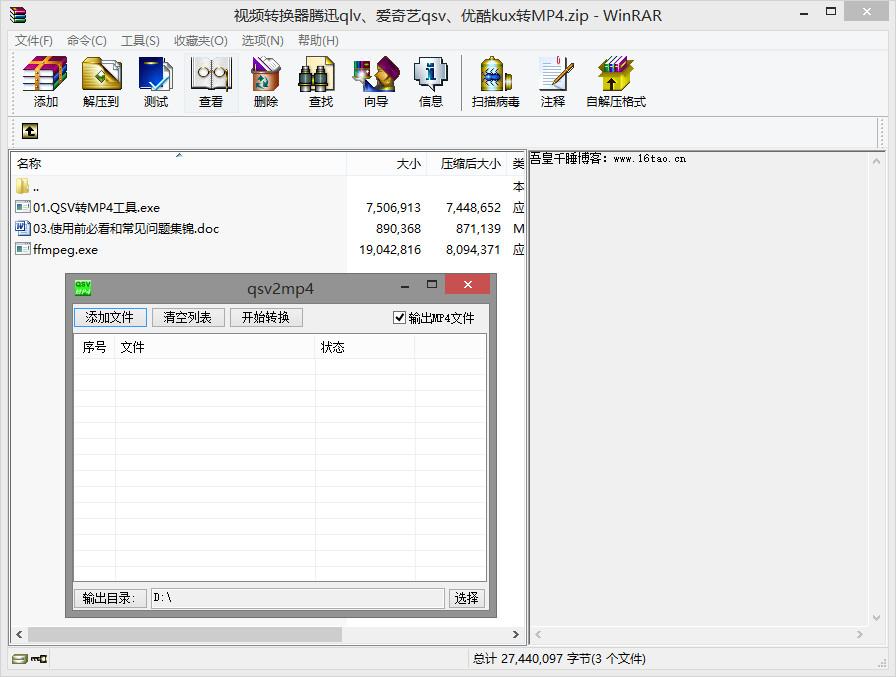Open the 向导 (Wizard) toolbar icon
The width and height of the screenshot is (896, 677).
[x=376, y=82]
